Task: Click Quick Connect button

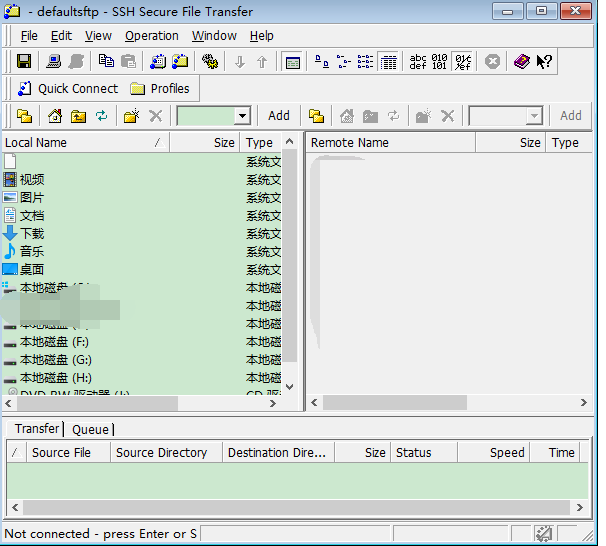Action: tap(68, 88)
